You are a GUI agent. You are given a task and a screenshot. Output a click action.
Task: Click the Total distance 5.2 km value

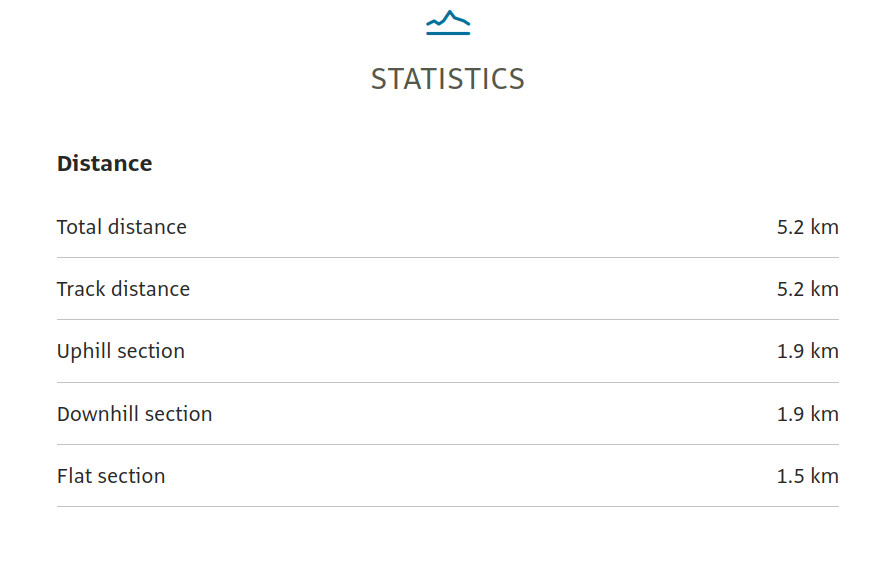coord(807,227)
